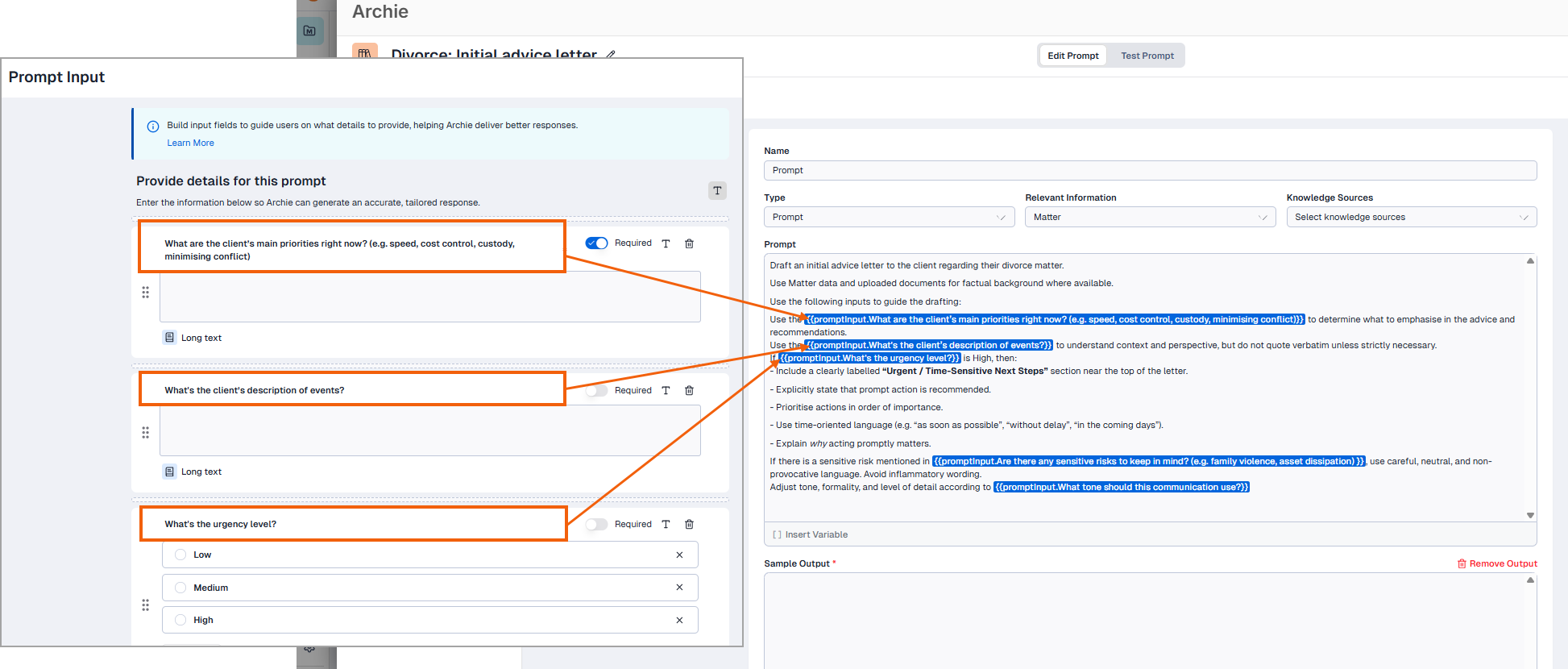1568x669 pixels.
Task: Click the pencil icon to edit prompt title
Action: (611, 55)
